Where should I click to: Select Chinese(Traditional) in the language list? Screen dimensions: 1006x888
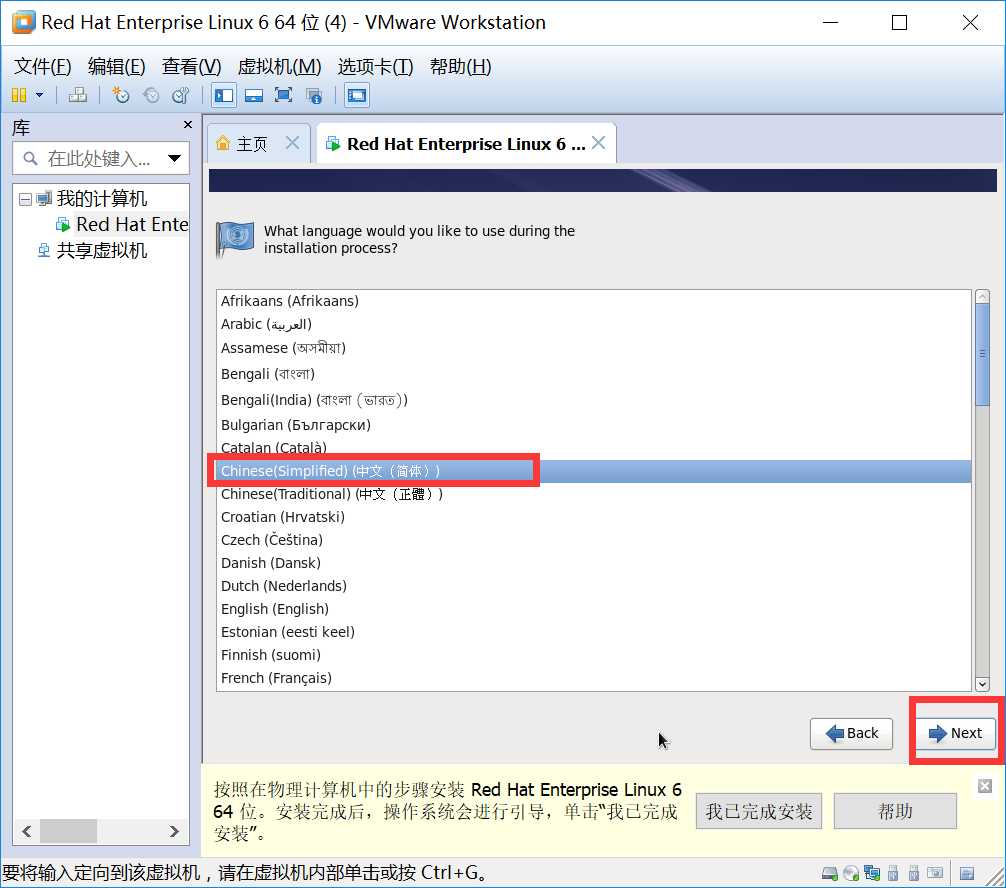click(593, 494)
